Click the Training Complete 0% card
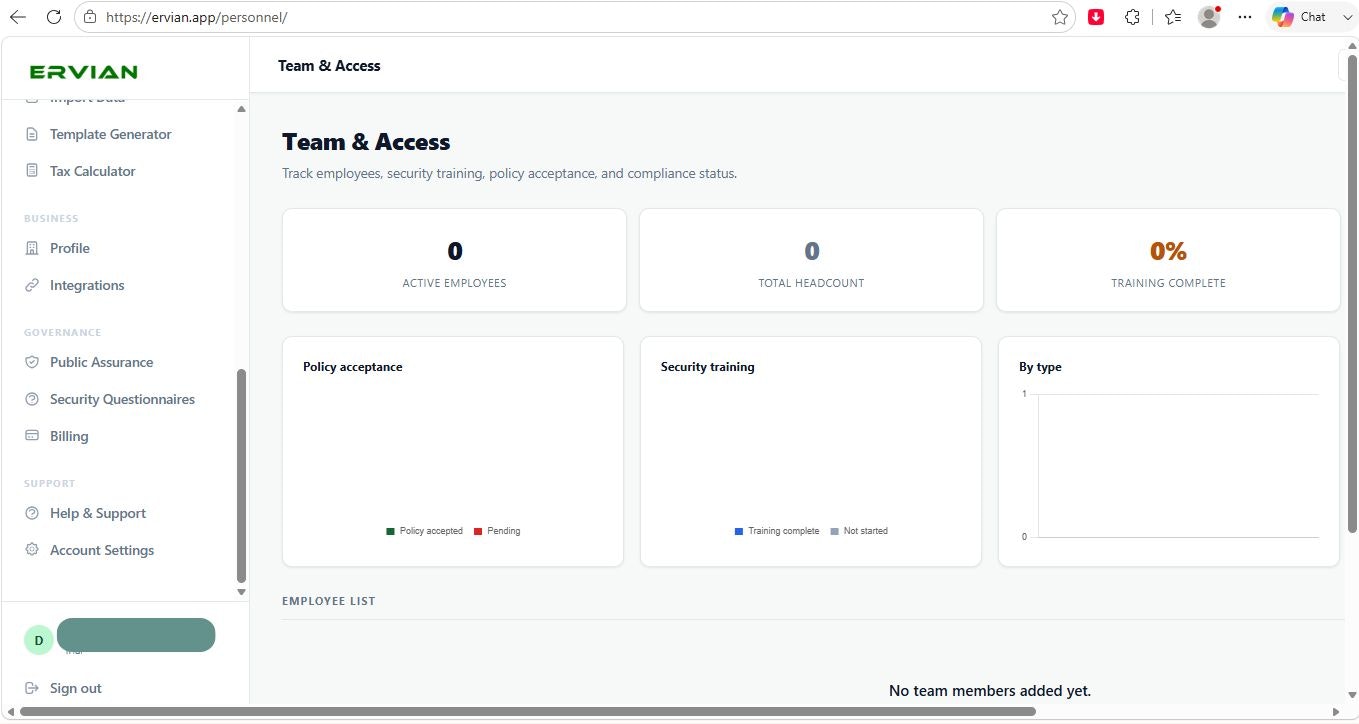The width and height of the screenshot is (1359, 724). pos(1168,260)
